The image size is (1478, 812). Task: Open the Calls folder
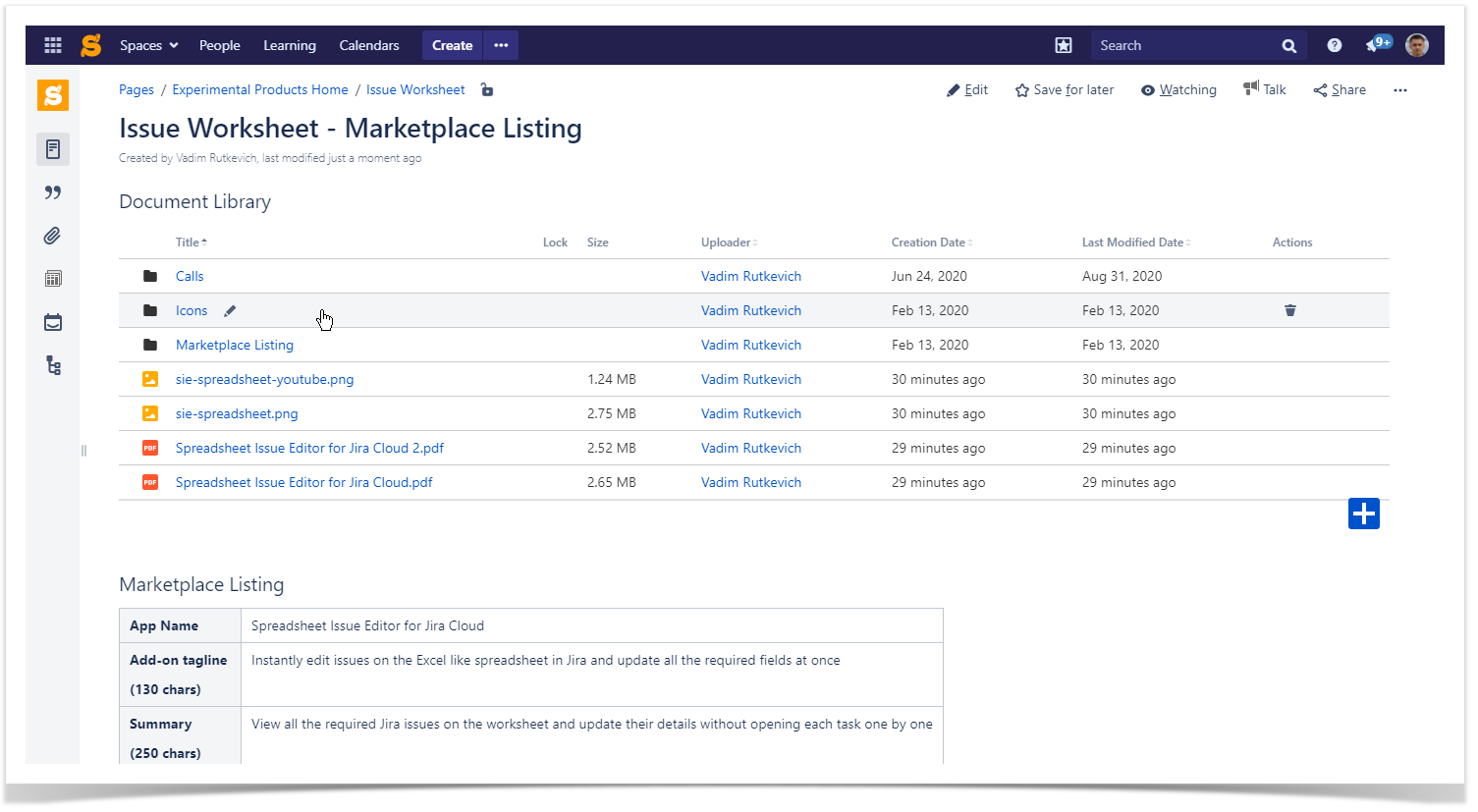(x=190, y=276)
